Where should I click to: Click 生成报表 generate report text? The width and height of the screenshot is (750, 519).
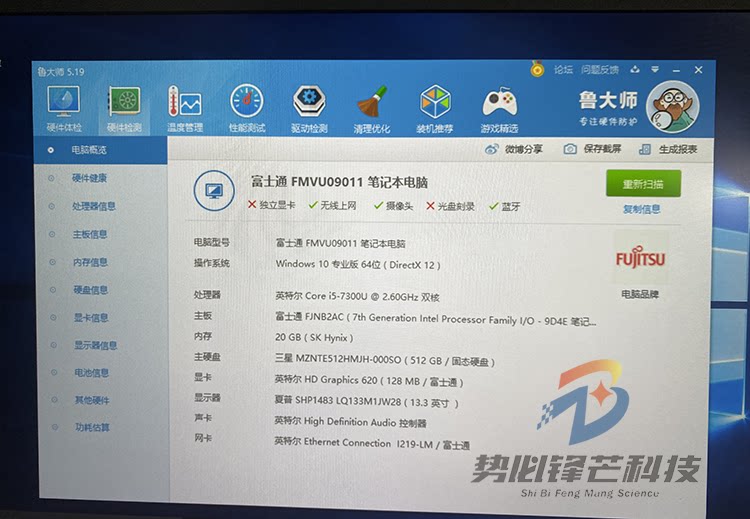coord(678,149)
